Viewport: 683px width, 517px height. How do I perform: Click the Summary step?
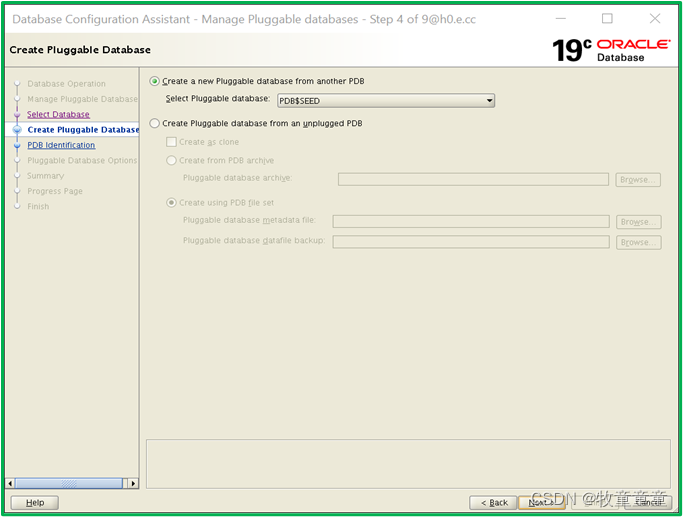tap(45, 176)
